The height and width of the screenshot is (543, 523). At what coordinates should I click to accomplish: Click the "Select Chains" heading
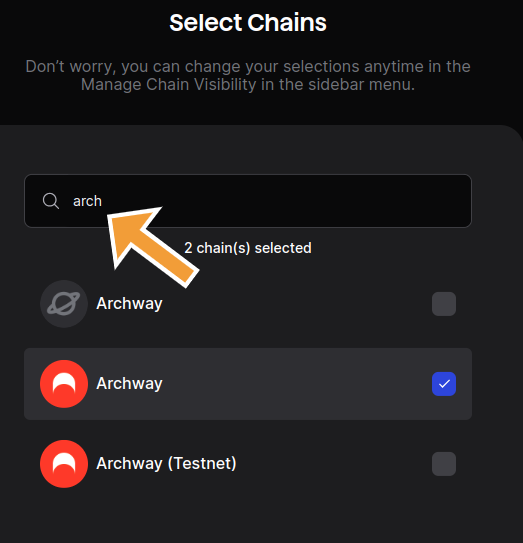[x=248, y=23]
